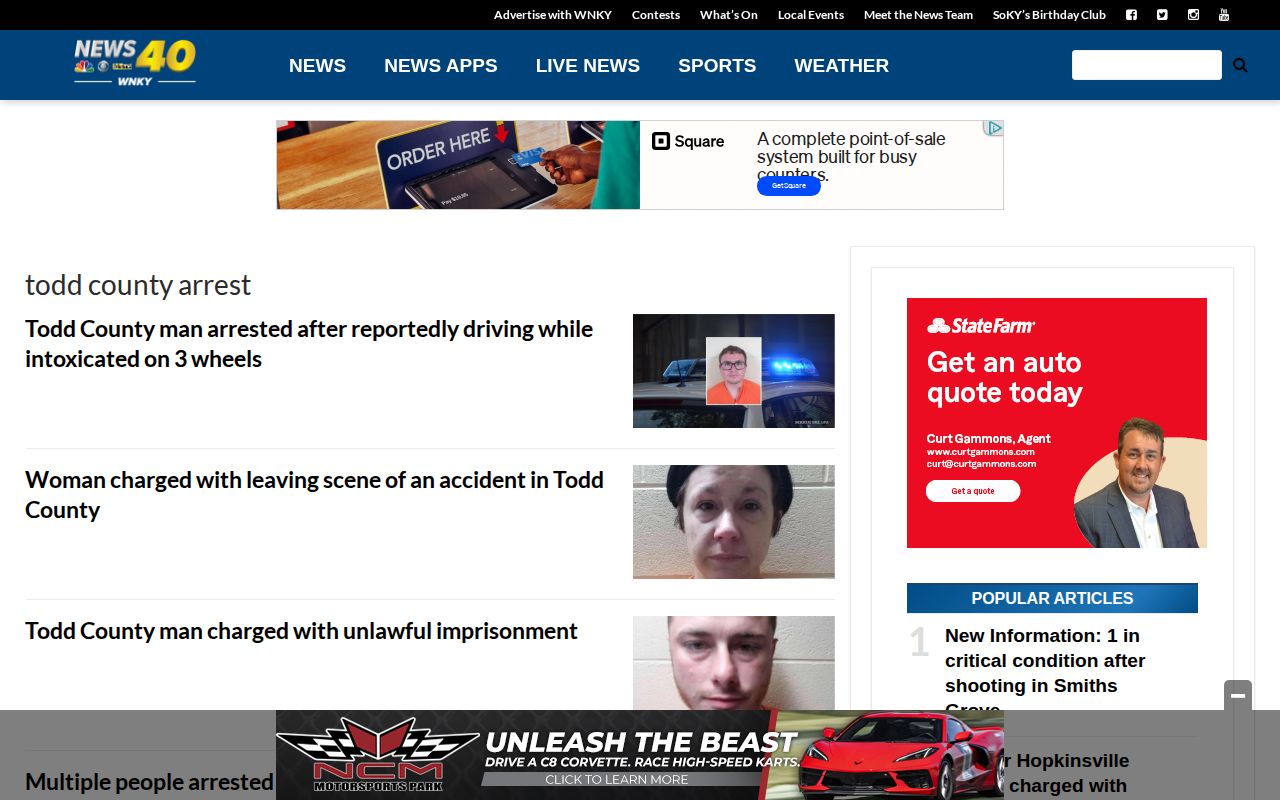Click thumbnail for the 3 wheels arrest story
Image resolution: width=1280 pixels, height=800 pixels.
(734, 371)
